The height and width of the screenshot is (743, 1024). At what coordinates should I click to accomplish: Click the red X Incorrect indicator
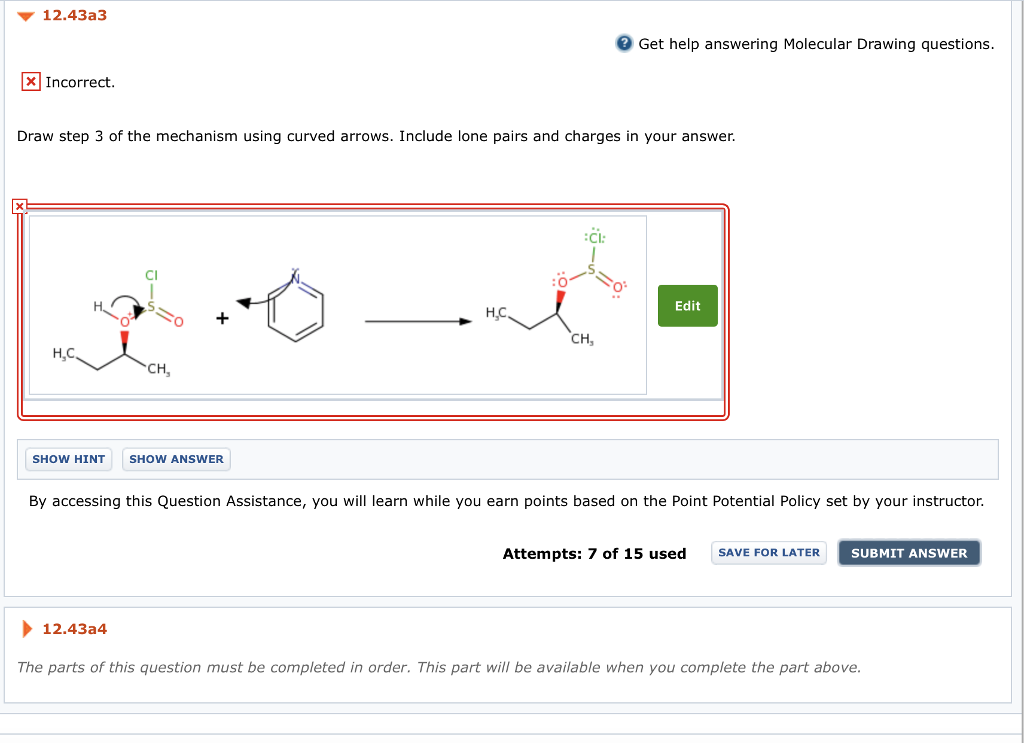pyautogui.click(x=30, y=81)
